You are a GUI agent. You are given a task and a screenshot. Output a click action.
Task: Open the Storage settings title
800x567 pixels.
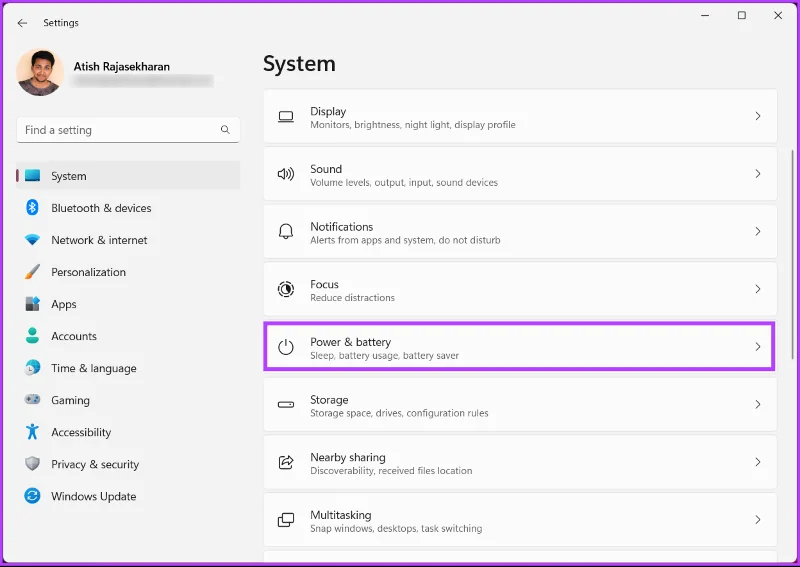329,400
